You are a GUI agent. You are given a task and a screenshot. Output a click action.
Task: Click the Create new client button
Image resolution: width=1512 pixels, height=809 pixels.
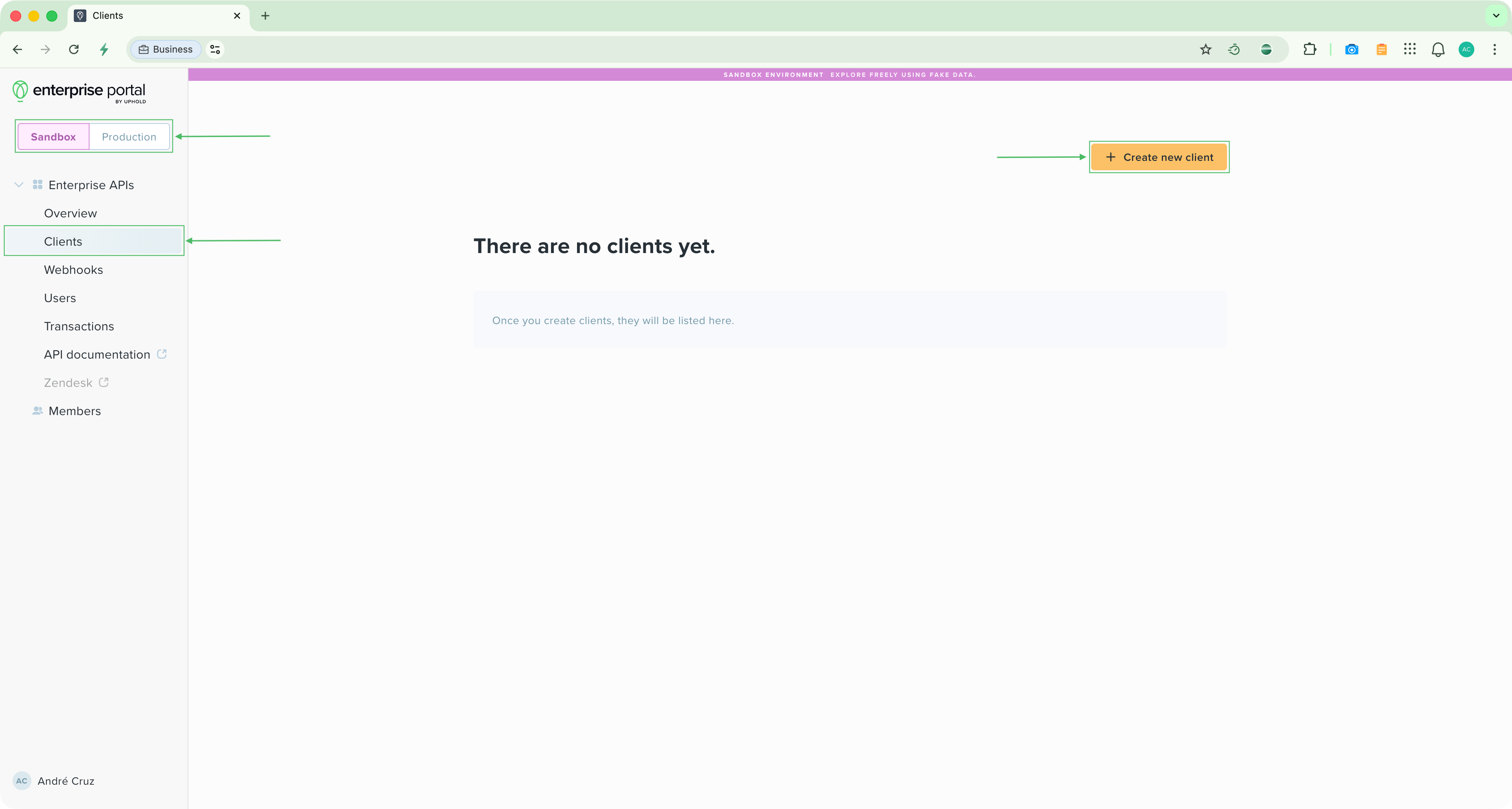coord(1159,157)
